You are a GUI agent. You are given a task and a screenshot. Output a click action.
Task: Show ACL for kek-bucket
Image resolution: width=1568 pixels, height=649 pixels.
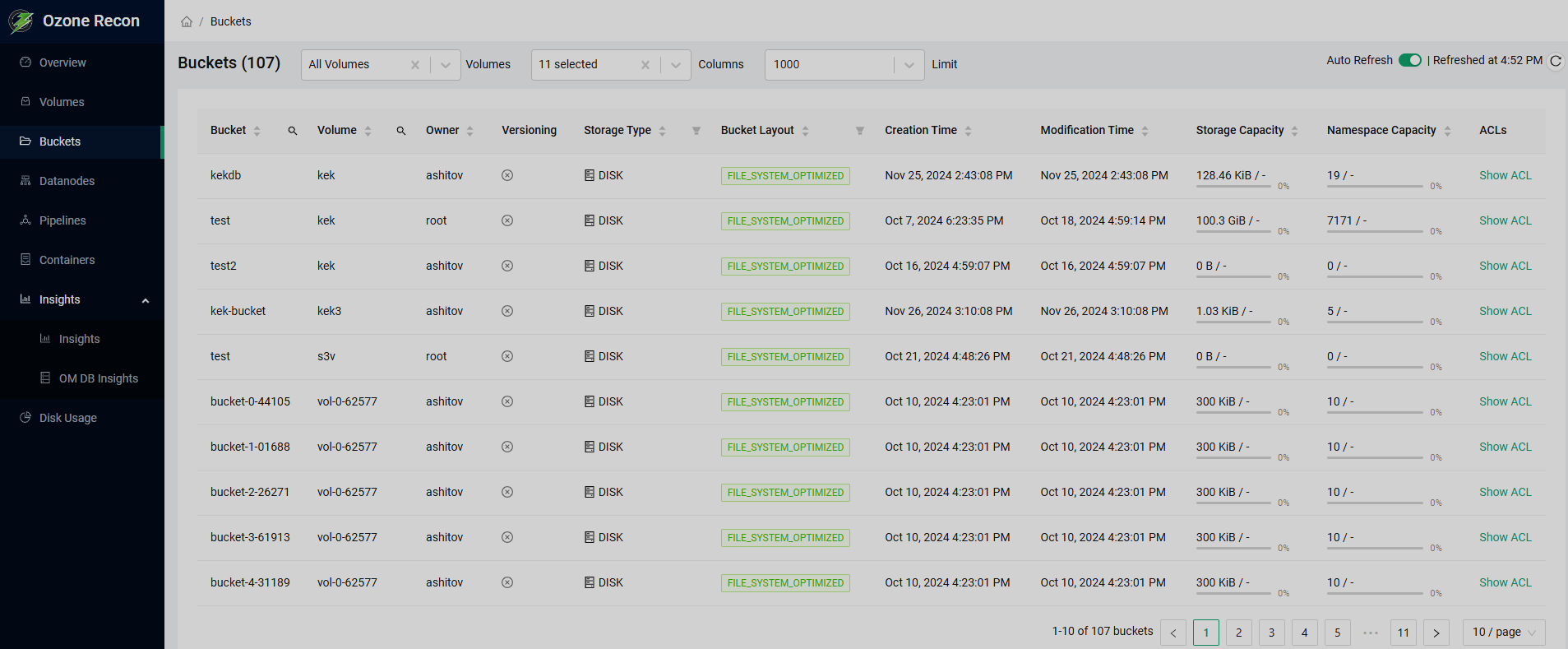click(x=1505, y=311)
